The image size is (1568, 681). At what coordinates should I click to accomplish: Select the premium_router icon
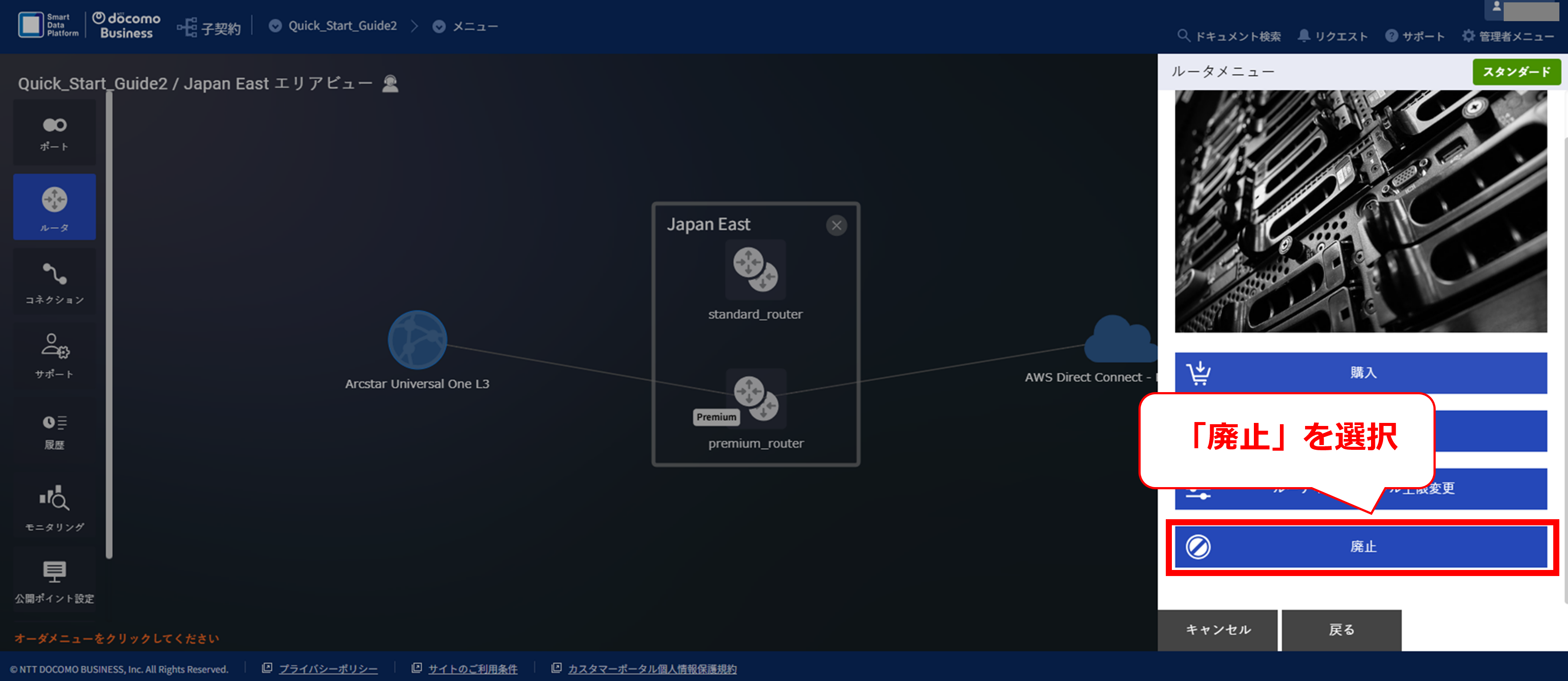(x=755, y=399)
